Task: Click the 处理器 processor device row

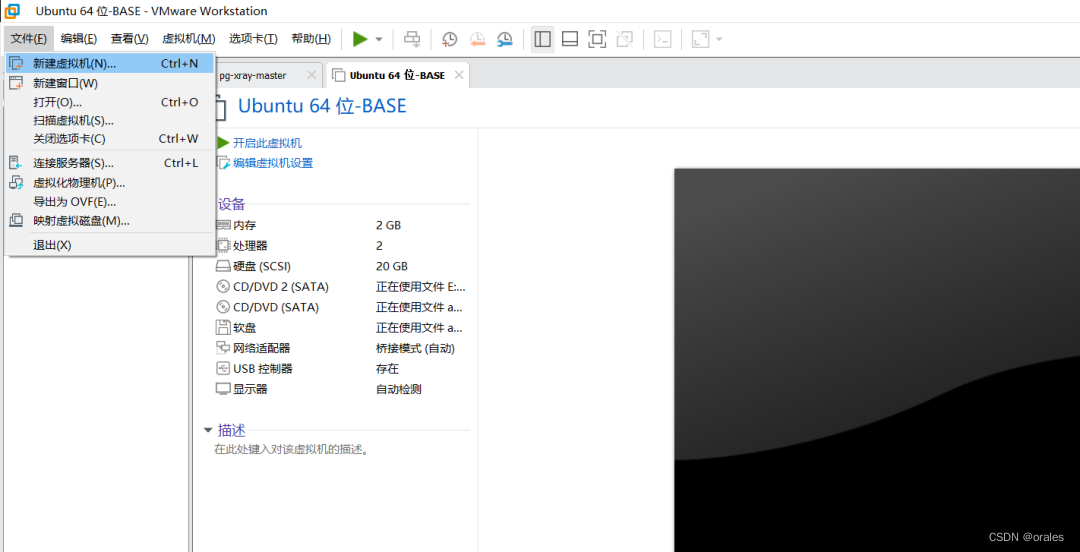Action: pos(342,245)
